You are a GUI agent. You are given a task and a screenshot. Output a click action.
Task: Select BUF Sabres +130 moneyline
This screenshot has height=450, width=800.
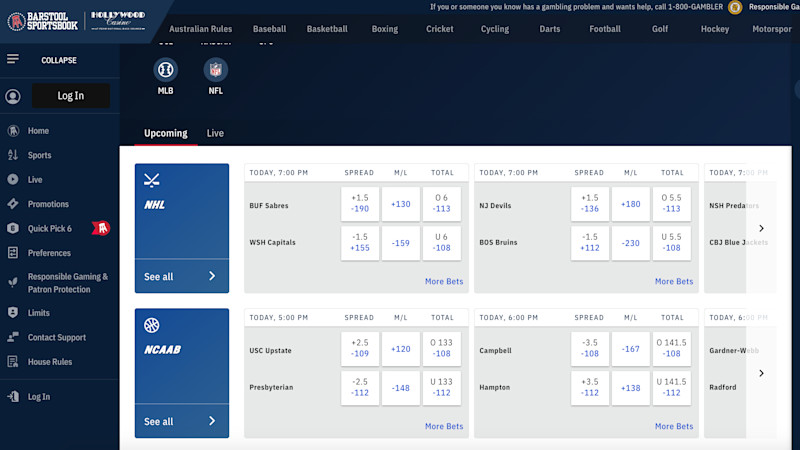pyautogui.click(x=401, y=204)
